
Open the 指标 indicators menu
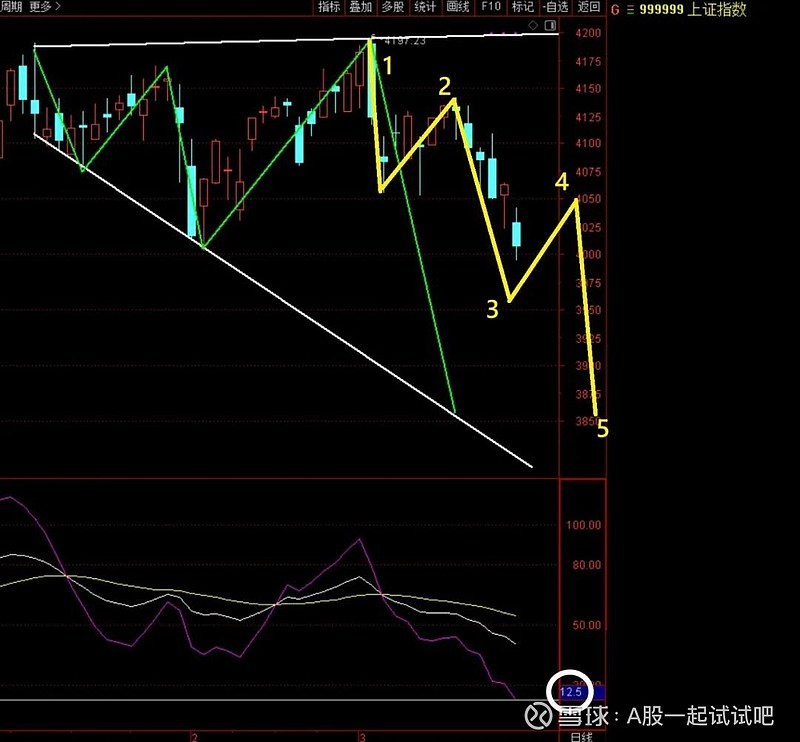click(x=328, y=7)
